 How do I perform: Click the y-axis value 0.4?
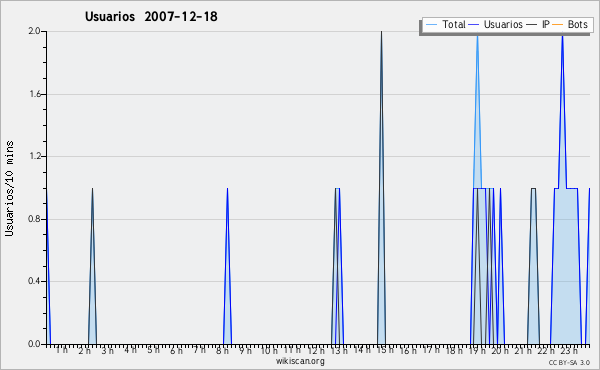(x=34, y=281)
